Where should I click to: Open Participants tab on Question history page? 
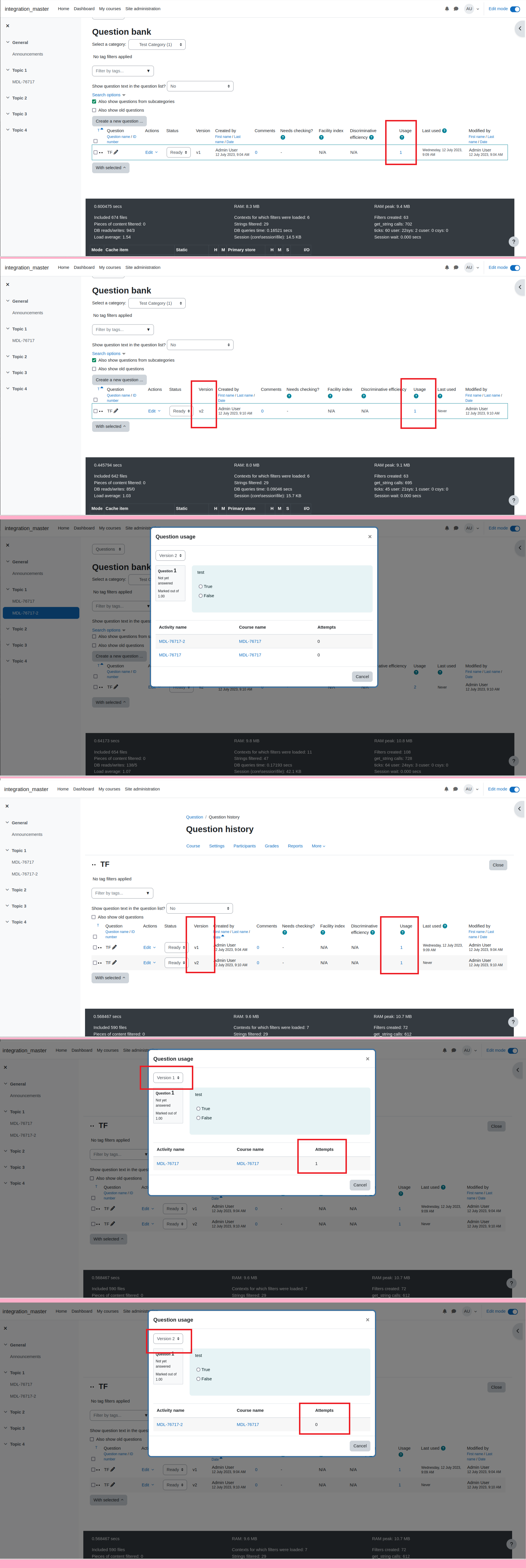[x=245, y=846]
